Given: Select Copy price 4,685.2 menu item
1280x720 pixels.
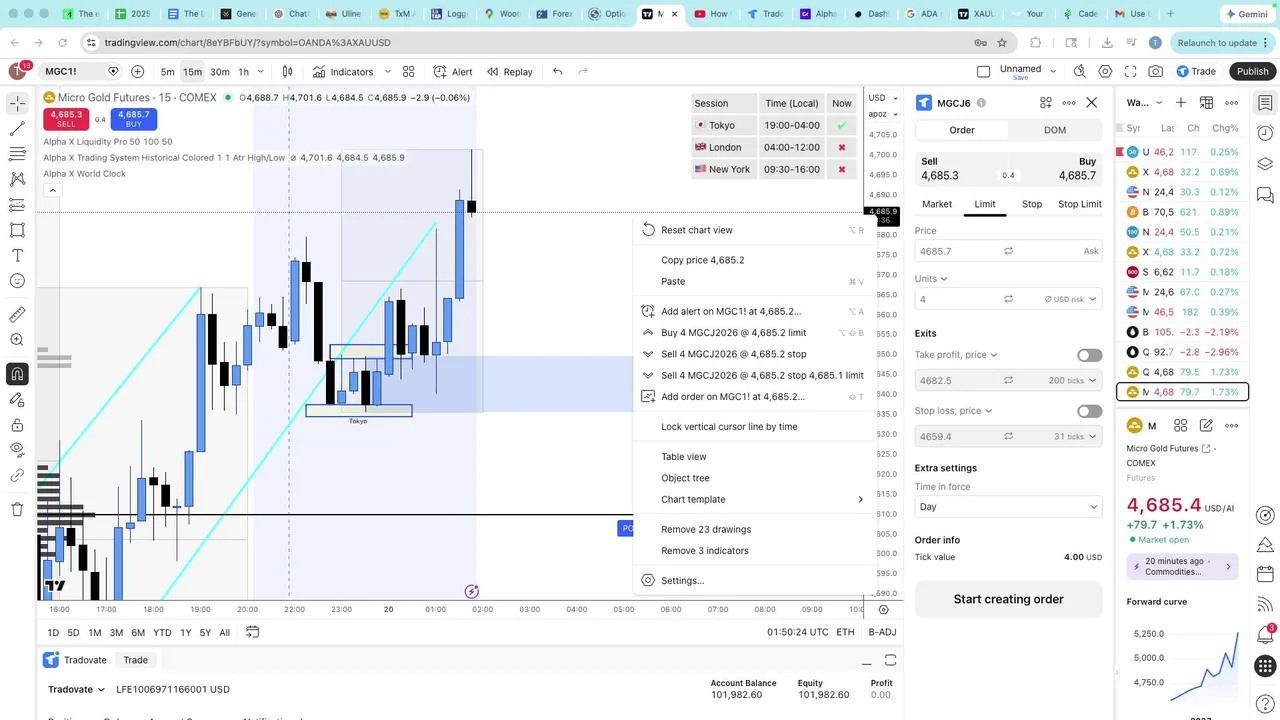Looking at the screenshot, I should coord(754,260).
